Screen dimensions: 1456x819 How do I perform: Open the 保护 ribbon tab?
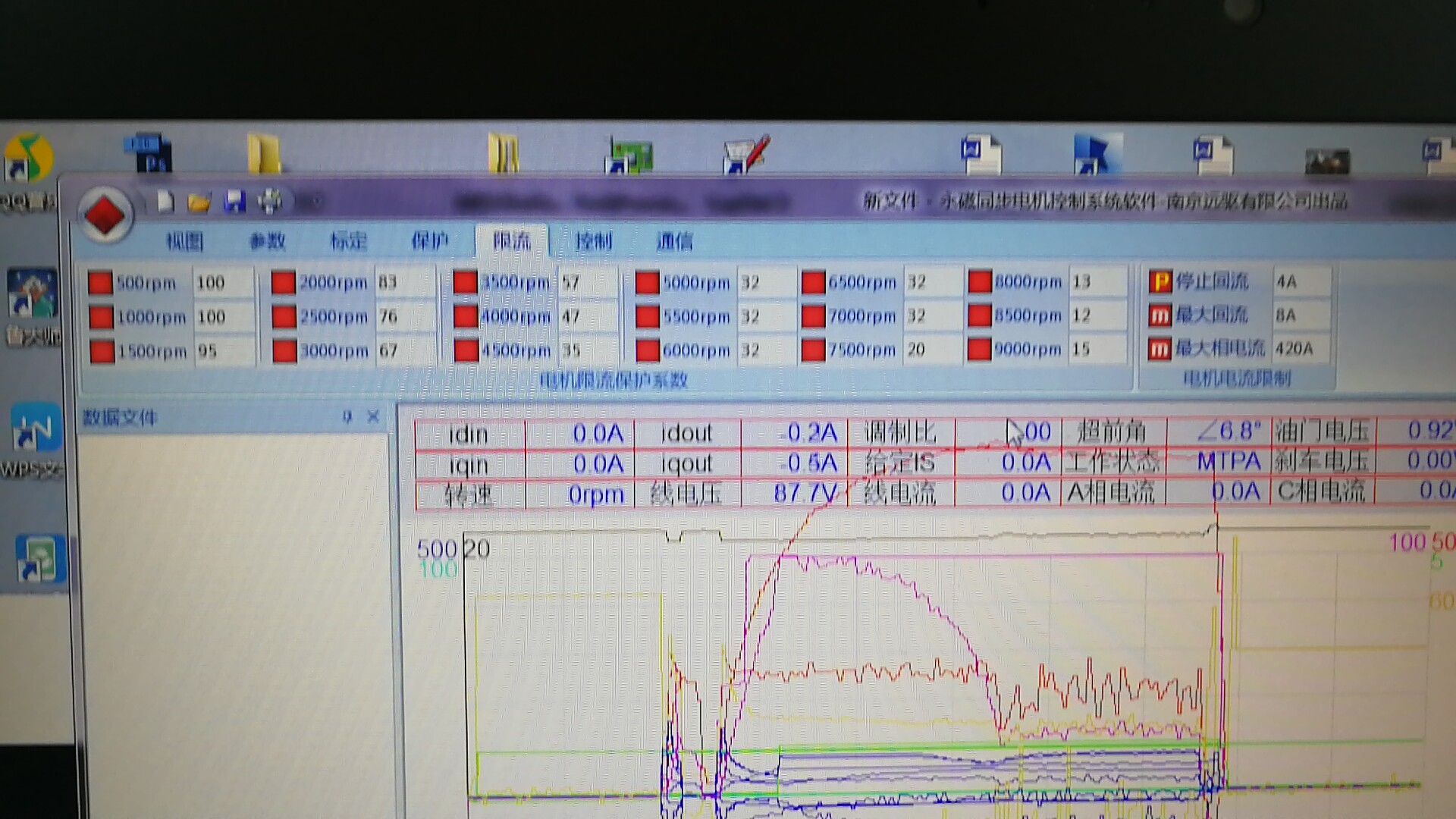click(x=429, y=241)
